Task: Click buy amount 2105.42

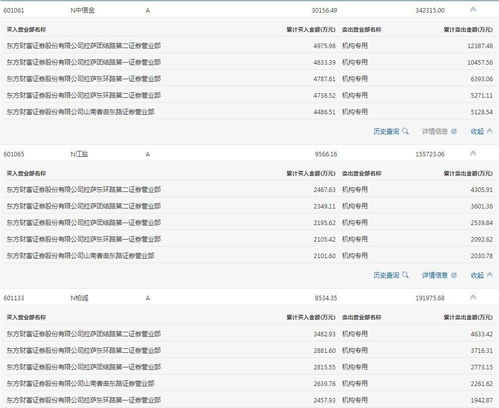Action: tap(324, 239)
